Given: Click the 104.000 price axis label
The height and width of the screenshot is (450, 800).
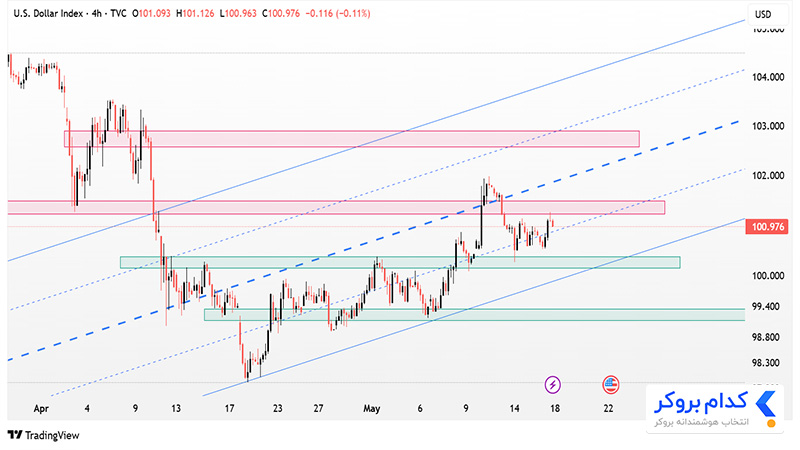Looking at the screenshot, I should [x=768, y=77].
